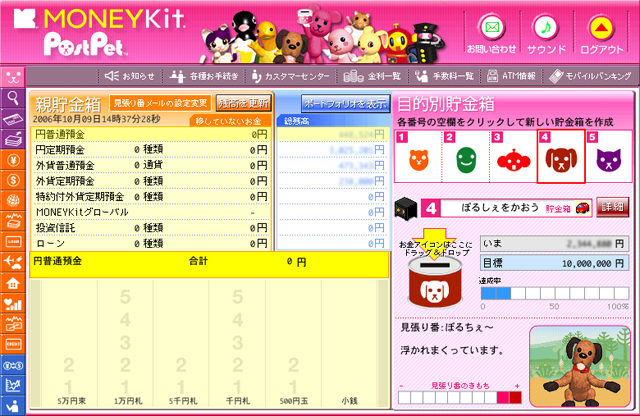Screen dimensions: 640x416
Task: Open 手数料一覧 menu item
Action: 444,76
